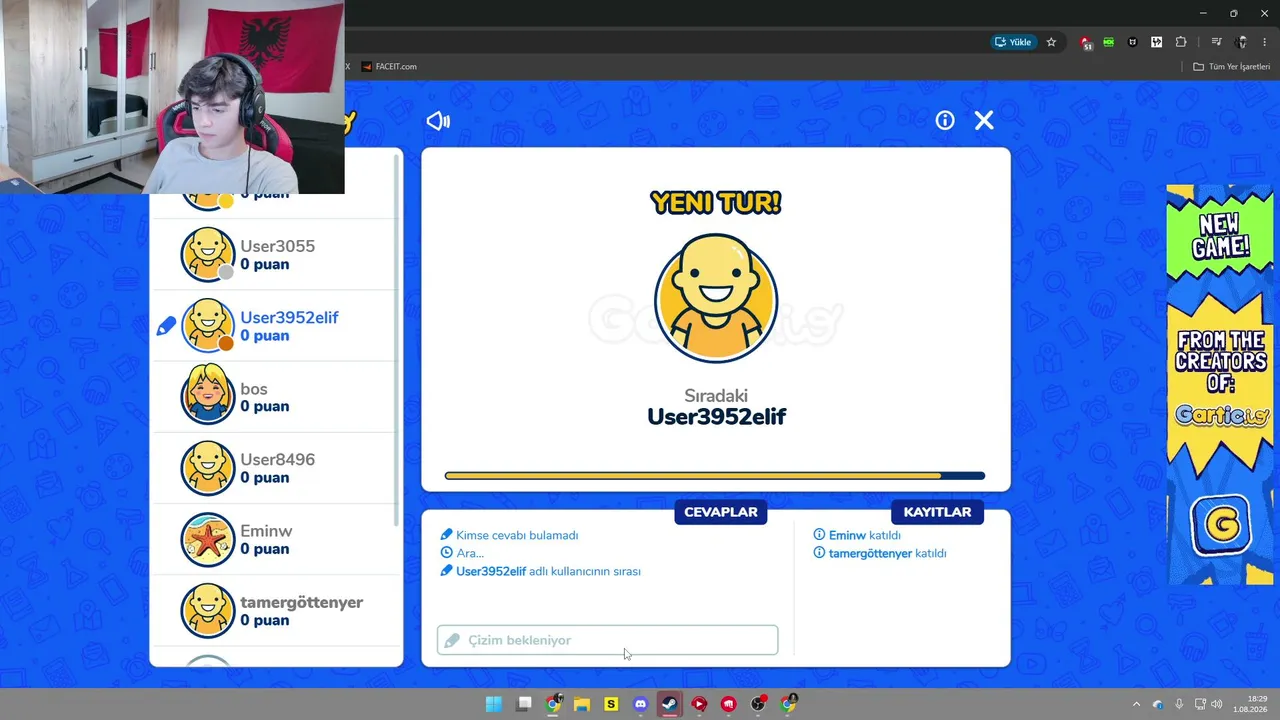Open Steam from the taskbar
This screenshot has height=720, width=1280.
(x=670, y=704)
